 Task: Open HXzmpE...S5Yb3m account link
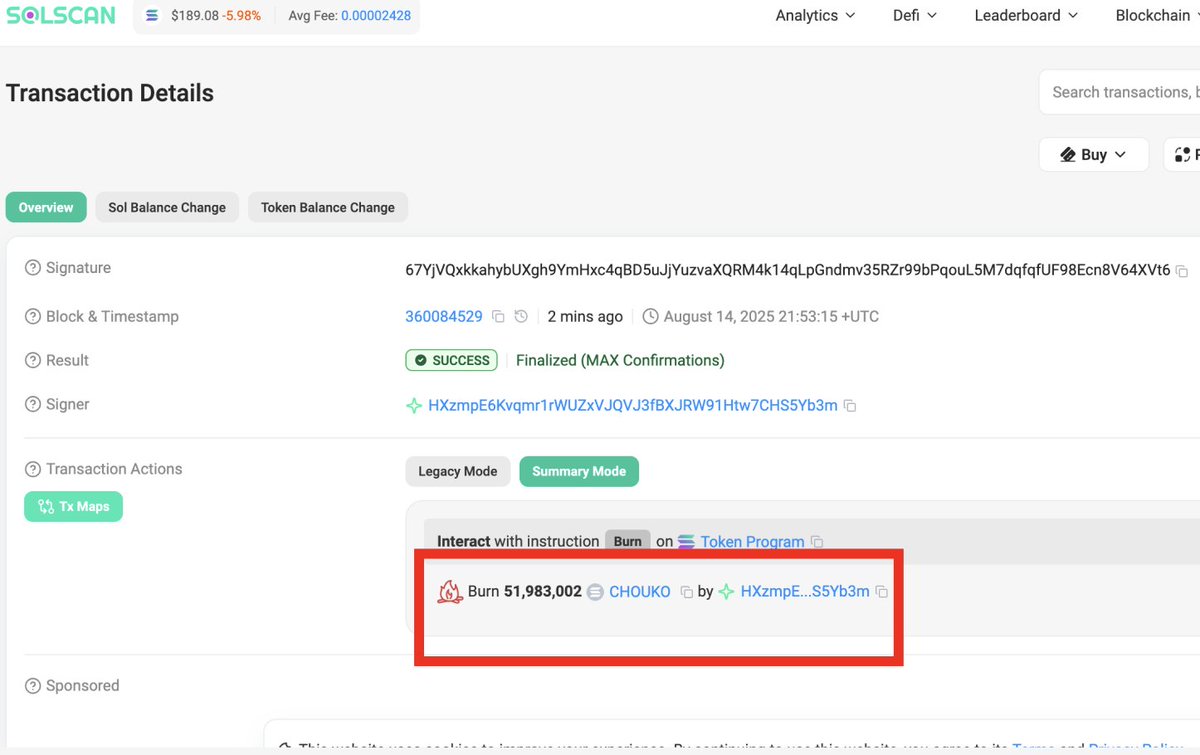(805, 592)
